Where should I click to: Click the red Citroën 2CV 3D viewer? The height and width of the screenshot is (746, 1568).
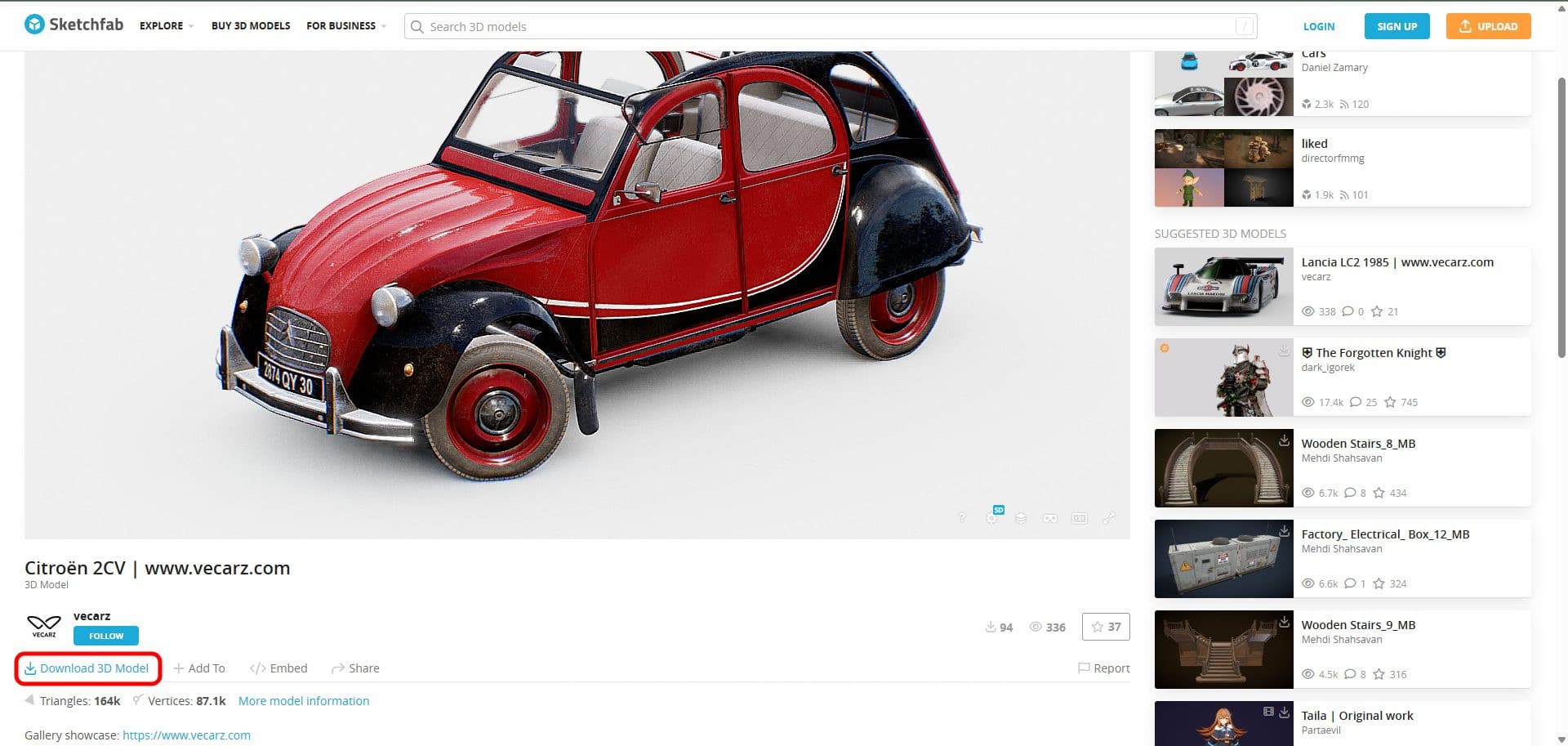pyautogui.click(x=577, y=295)
